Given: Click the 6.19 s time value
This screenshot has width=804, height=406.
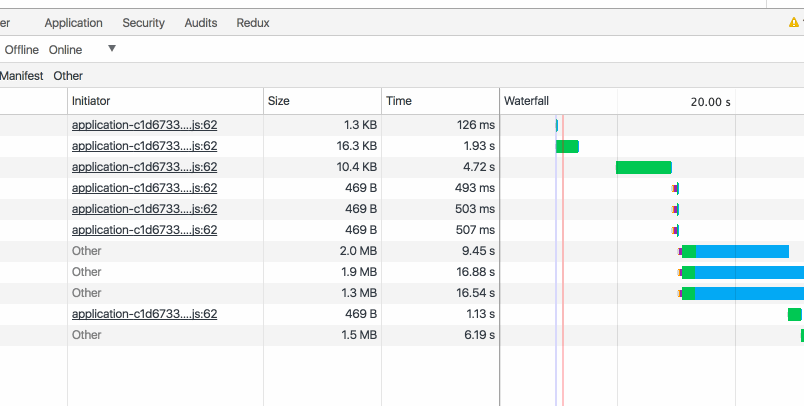Looking at the screenshot, I should (x=479, y=335).
